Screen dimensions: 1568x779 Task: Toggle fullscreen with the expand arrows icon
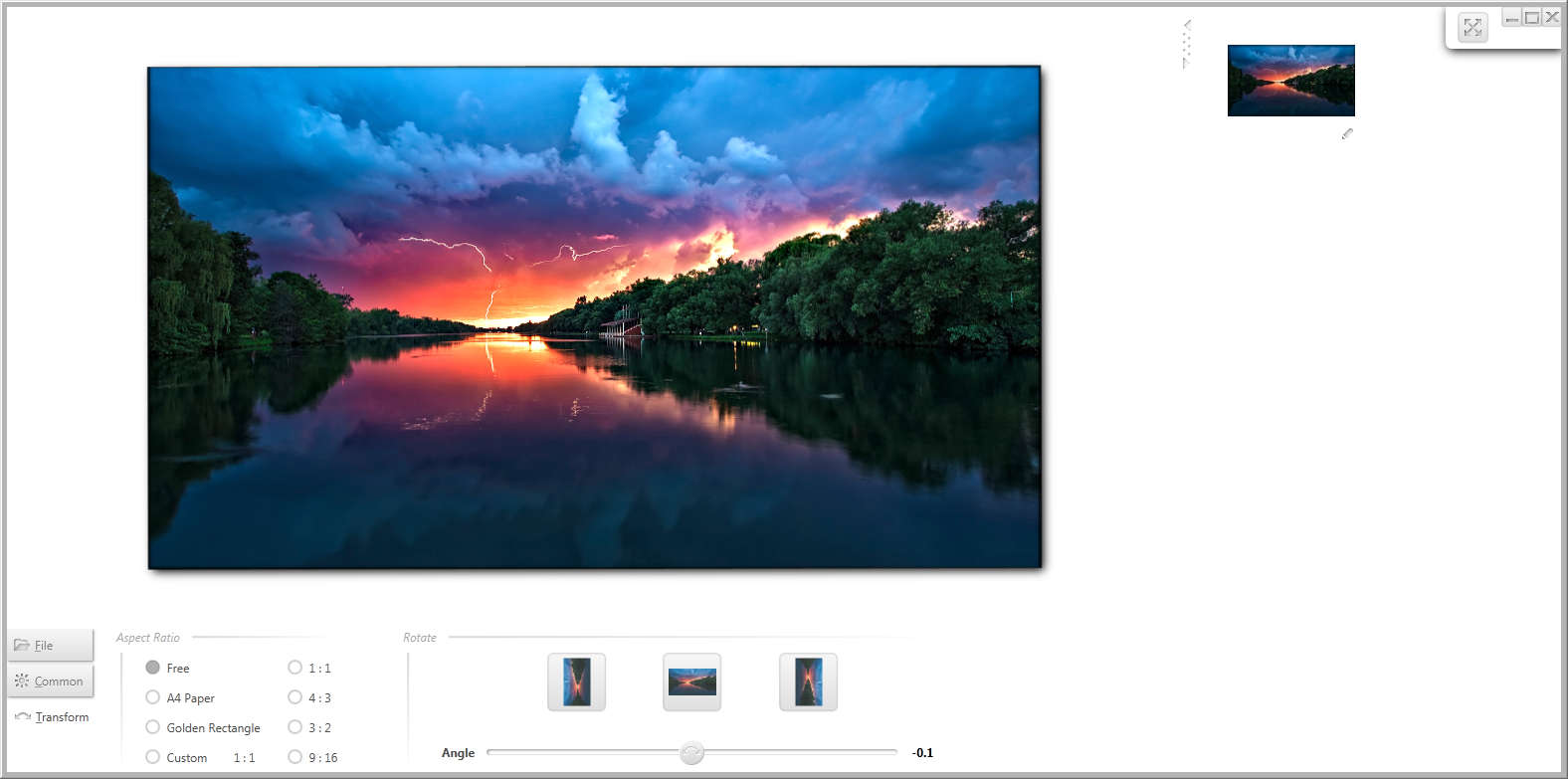[x=1472, y=28]
